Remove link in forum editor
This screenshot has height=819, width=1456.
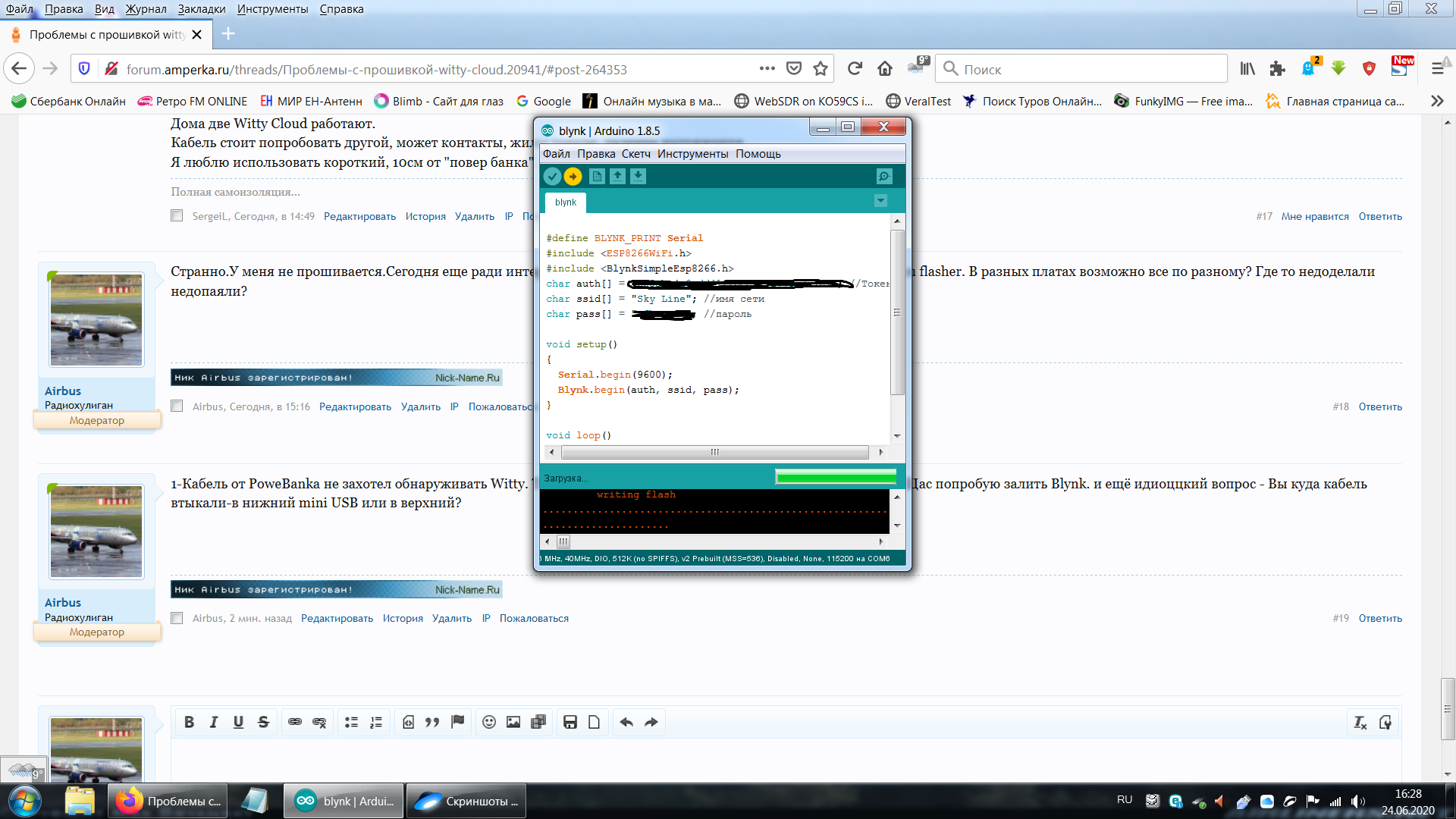pyautogui.click(x=319, y=722)
